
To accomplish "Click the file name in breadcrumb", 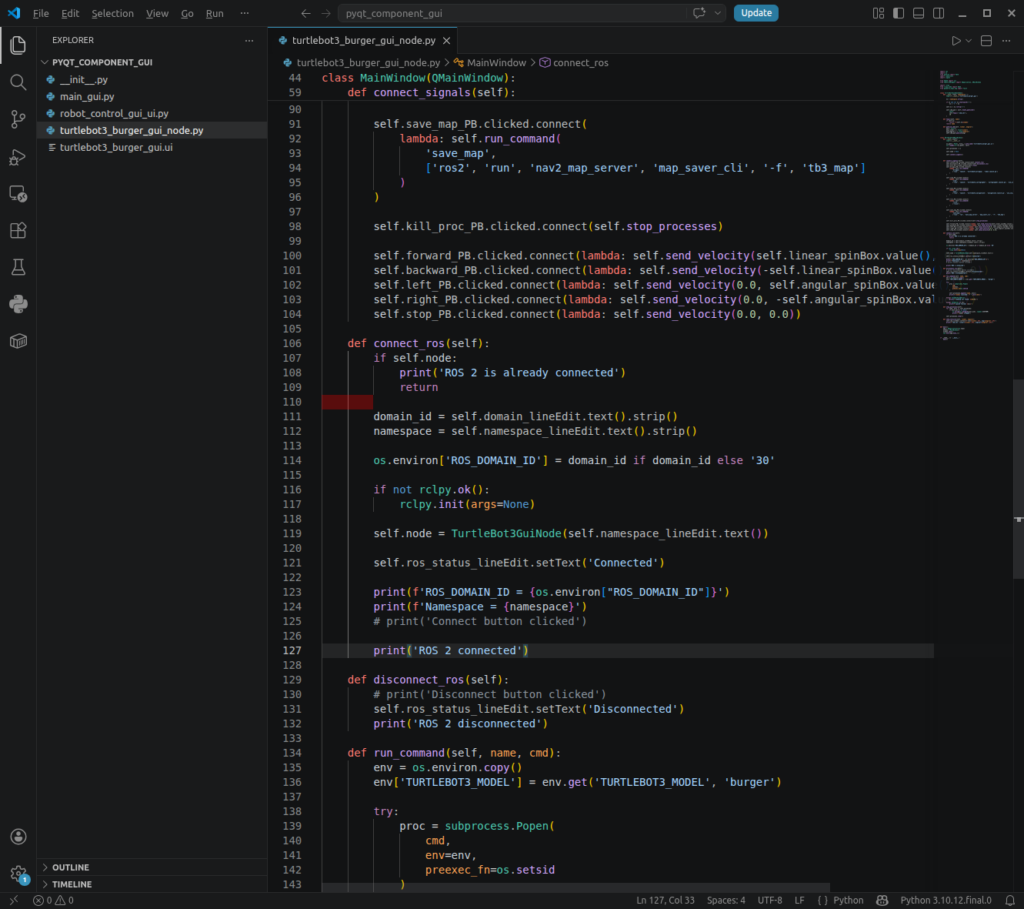I will pyautogui.click(x=368, y=63).
